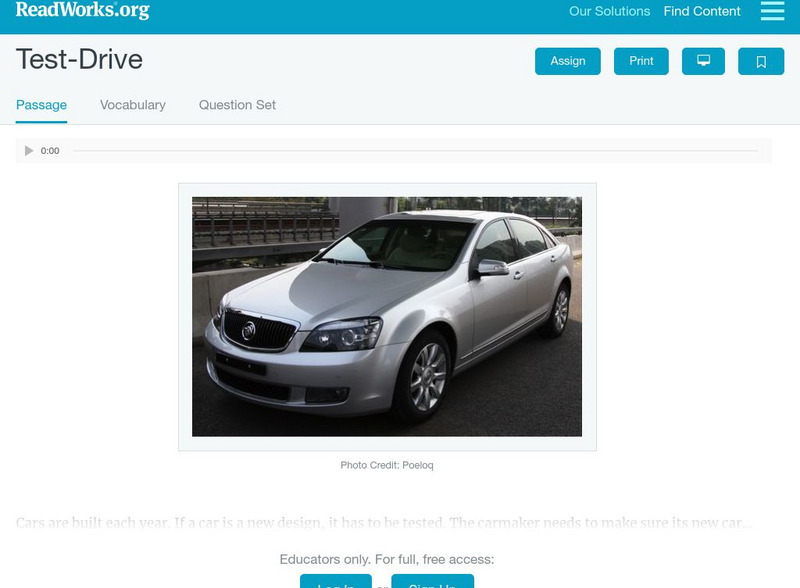Play the passage audio narration
800x588 pixels.
tap(27, 150)
